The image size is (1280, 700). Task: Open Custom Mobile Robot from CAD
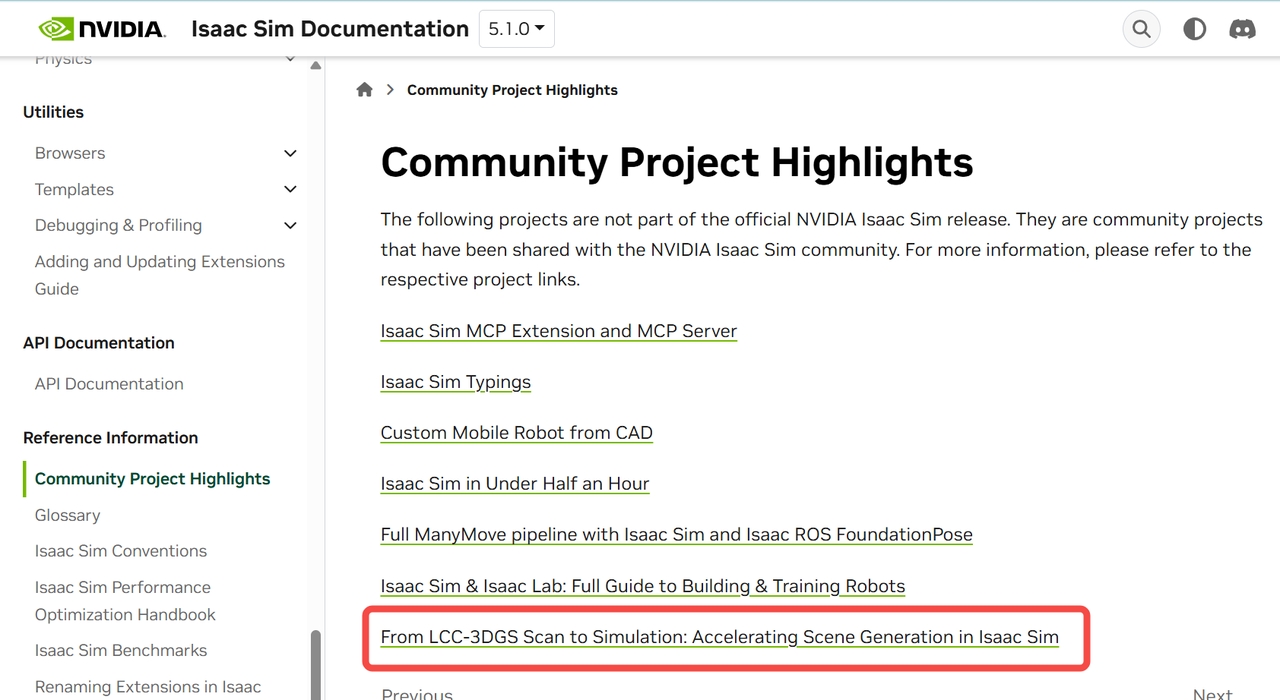pos(516,433)
